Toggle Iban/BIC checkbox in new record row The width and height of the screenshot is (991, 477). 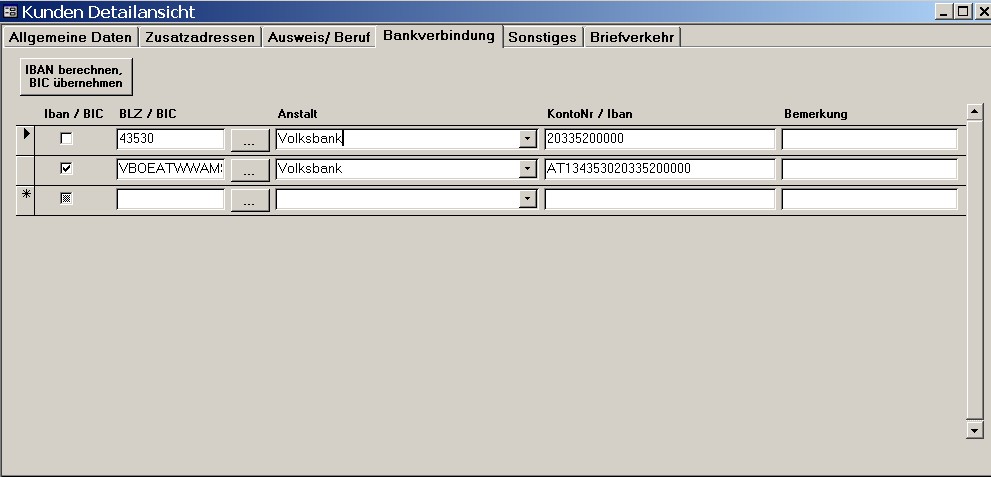(x=67, y=199)
